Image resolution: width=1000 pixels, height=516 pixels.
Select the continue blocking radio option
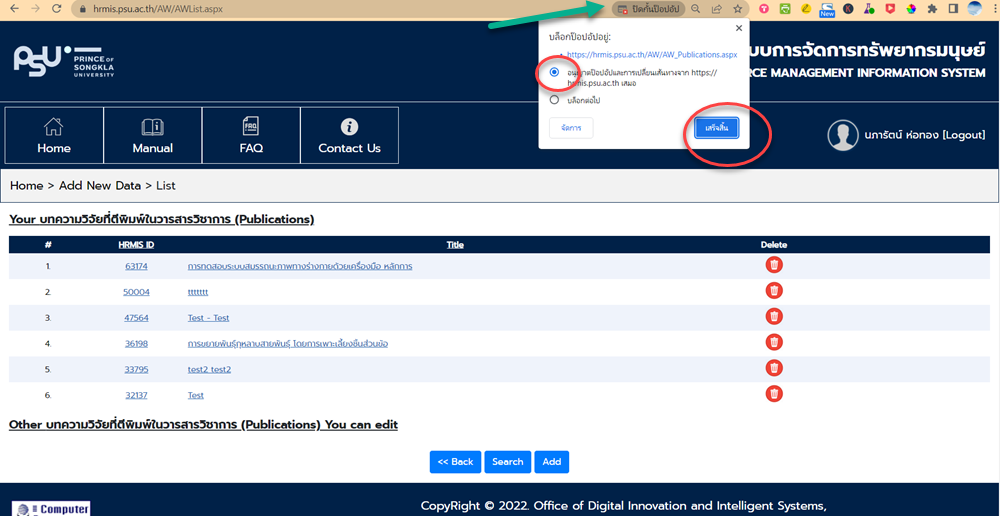pos(554,100)
